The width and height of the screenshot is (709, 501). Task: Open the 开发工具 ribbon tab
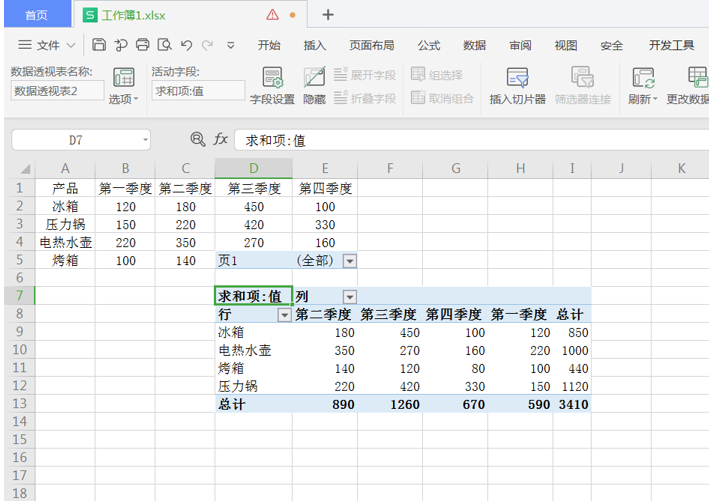pos(671,45)
